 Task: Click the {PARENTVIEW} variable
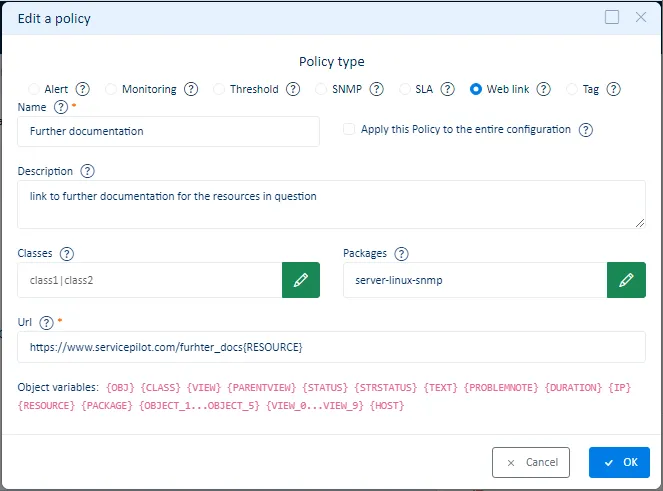(262, 387)
